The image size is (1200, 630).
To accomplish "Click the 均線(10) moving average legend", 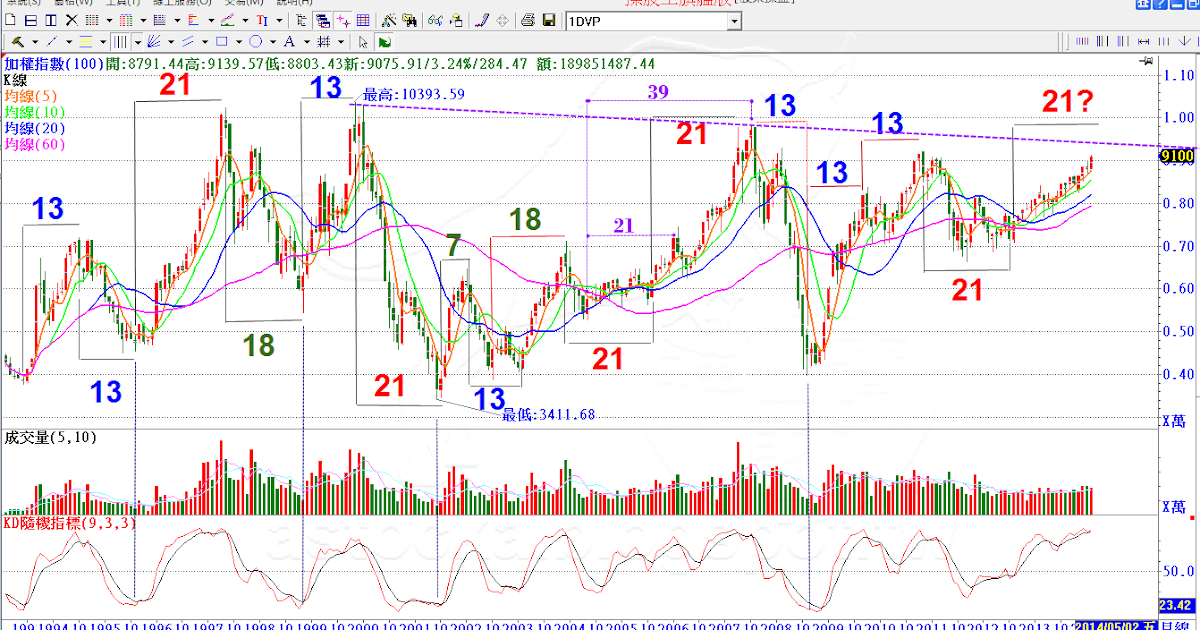I will 36,112.
